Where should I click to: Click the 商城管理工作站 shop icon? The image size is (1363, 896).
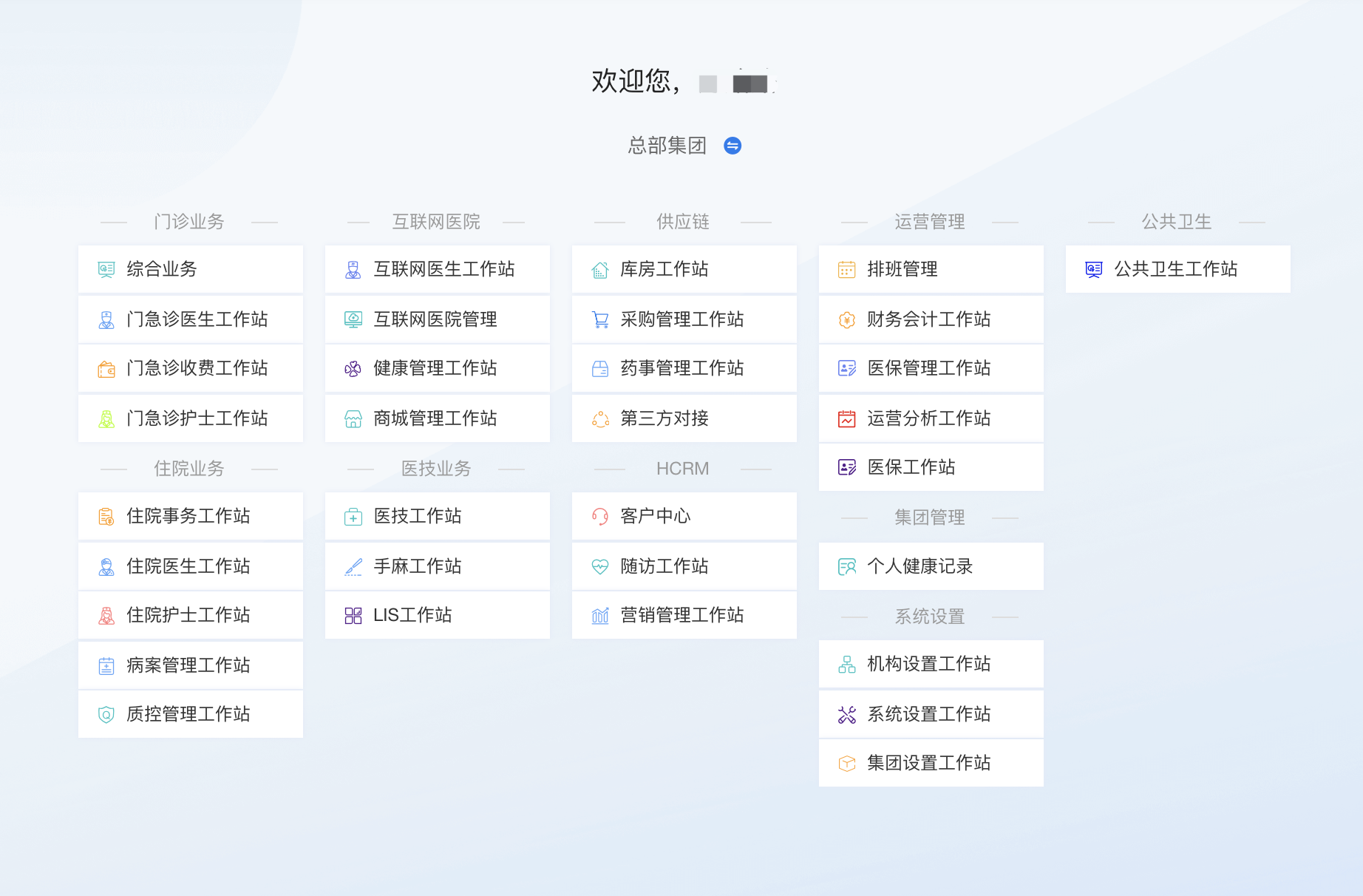tap(353, 419)
